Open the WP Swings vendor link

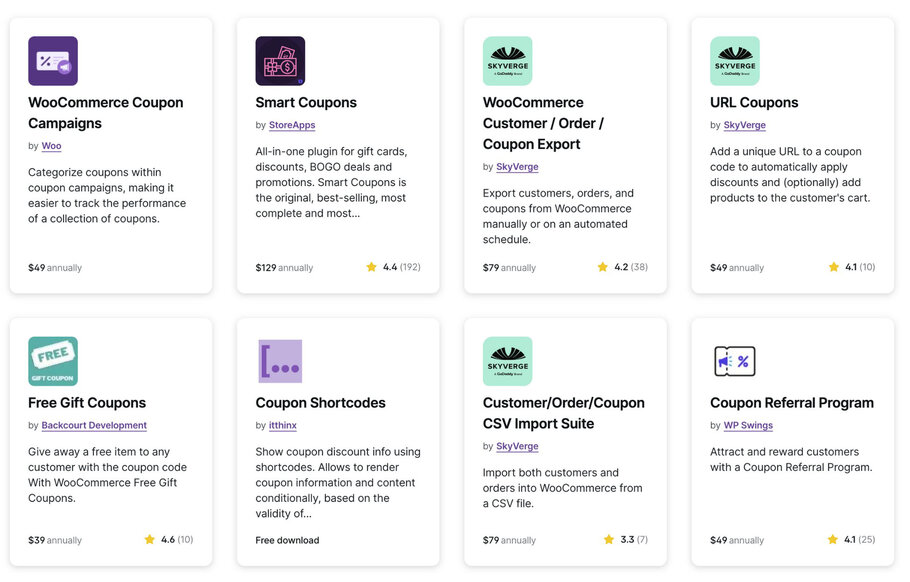tap(749, 424)
